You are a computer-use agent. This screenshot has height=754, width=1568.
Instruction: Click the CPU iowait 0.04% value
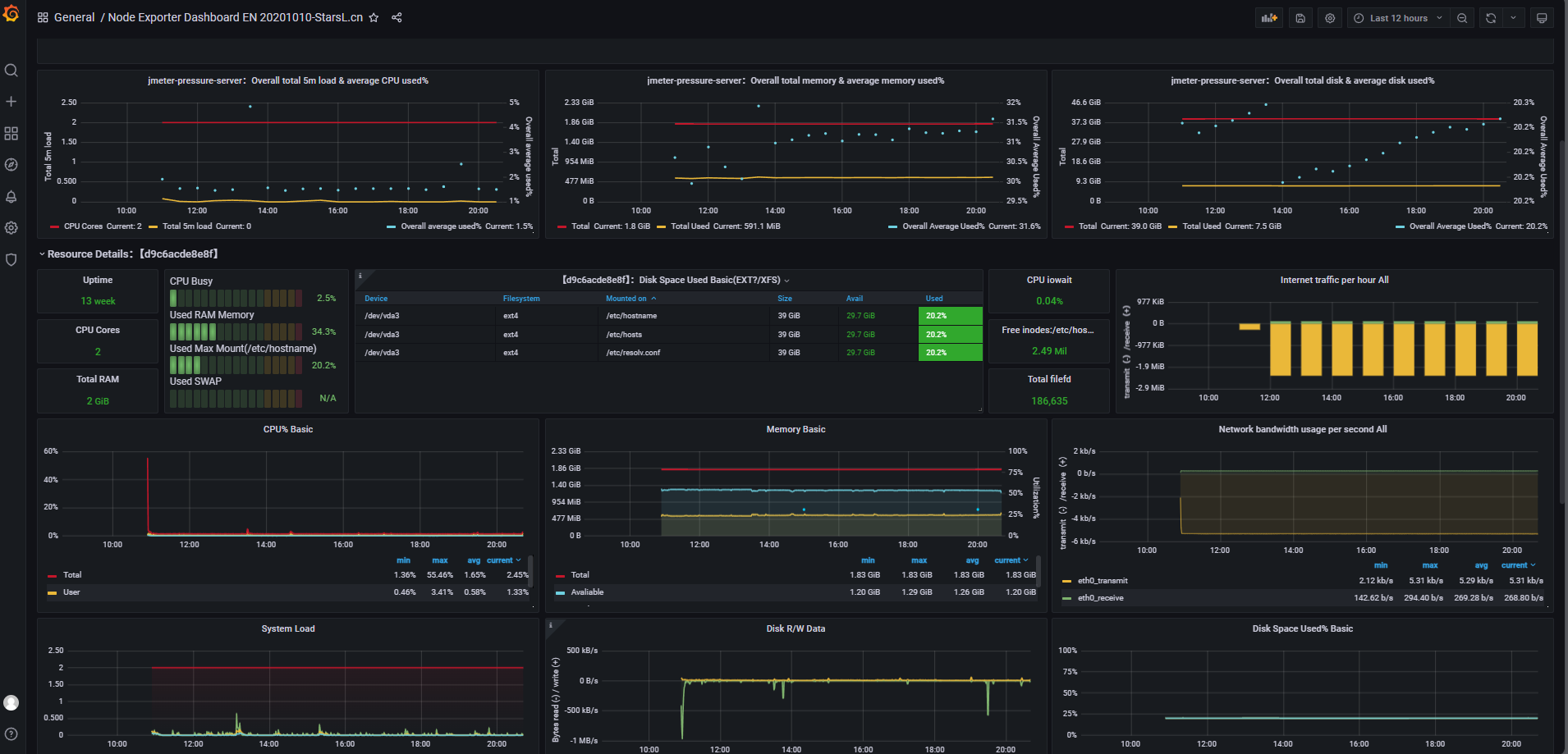click(x=1049, y=301)
